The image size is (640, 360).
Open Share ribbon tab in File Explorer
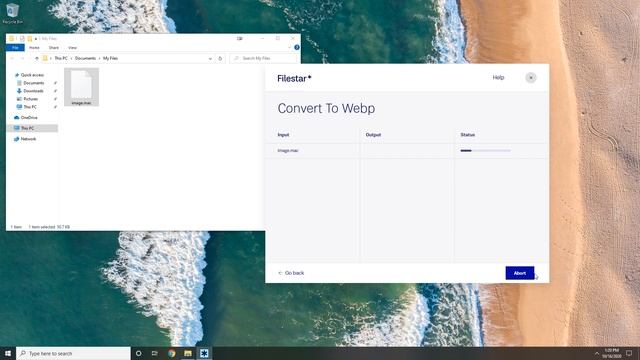click(x=54, y=48)
